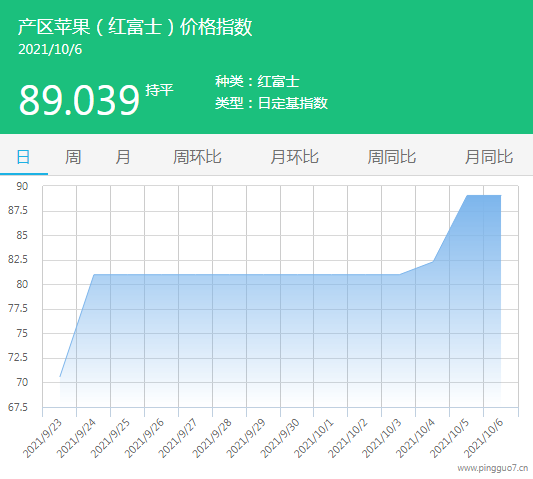Click the 种类：红富士 label
The height and width of the screenshot is (479, 533).
(x=257, y=81)
